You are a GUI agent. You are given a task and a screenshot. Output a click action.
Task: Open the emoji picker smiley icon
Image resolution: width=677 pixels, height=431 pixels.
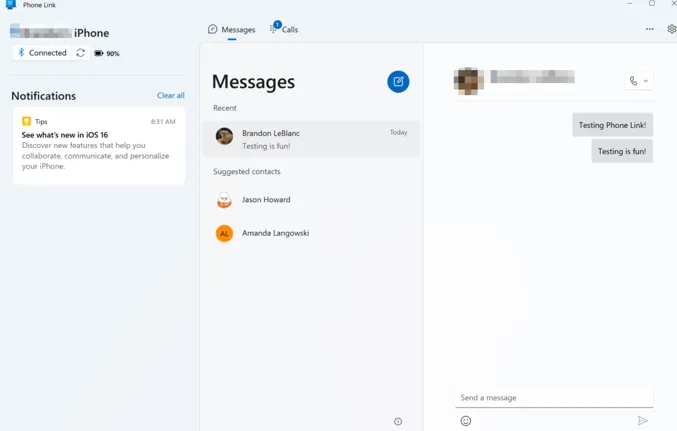tap(465, 421)
